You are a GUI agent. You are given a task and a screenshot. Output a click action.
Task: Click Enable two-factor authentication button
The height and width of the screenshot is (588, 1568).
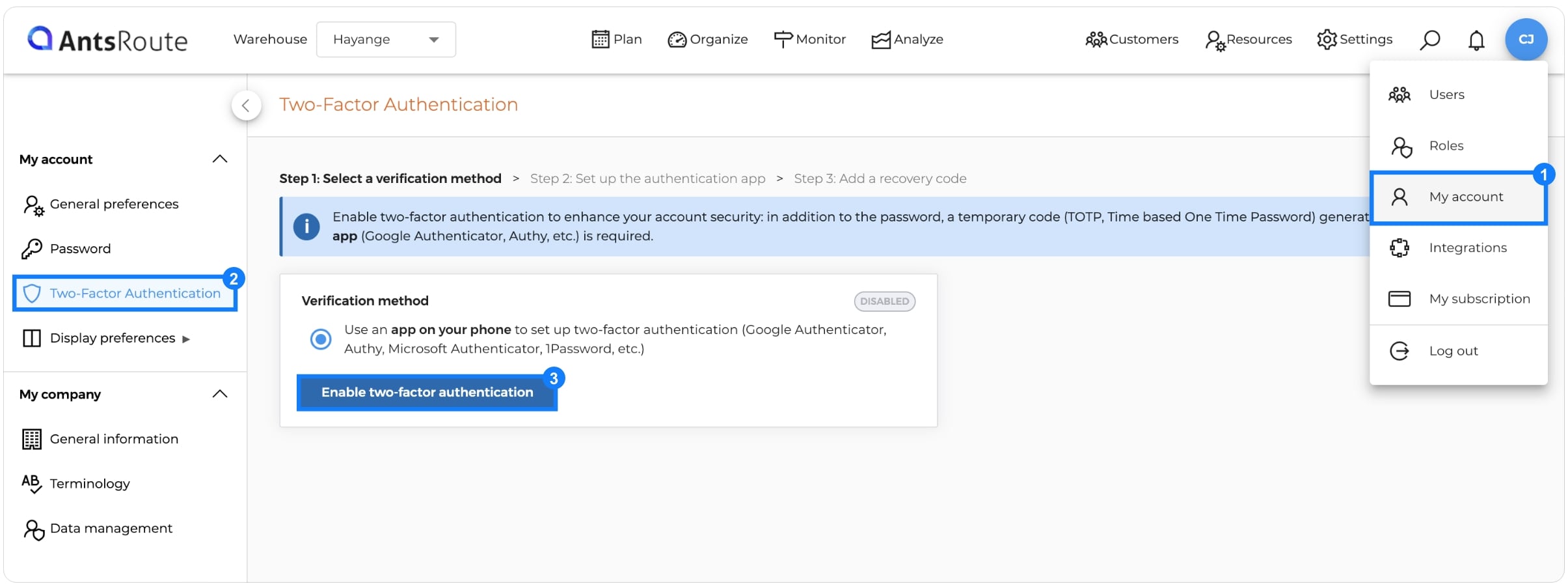tap(427, 393)
